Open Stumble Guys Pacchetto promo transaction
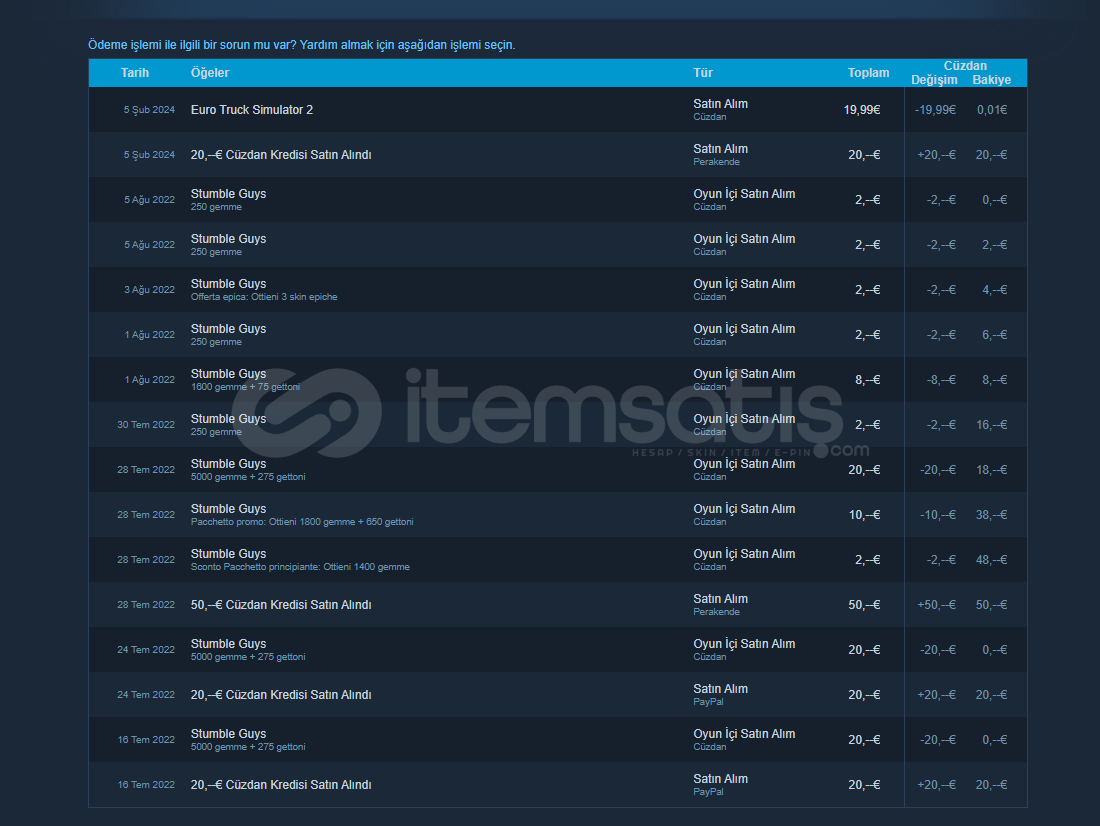Screen dimensions: 1100x826 coord(558,514)
